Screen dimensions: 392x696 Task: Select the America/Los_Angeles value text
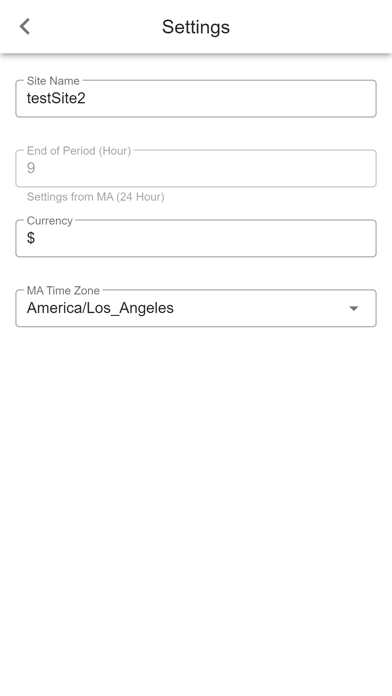coord(100,308)
